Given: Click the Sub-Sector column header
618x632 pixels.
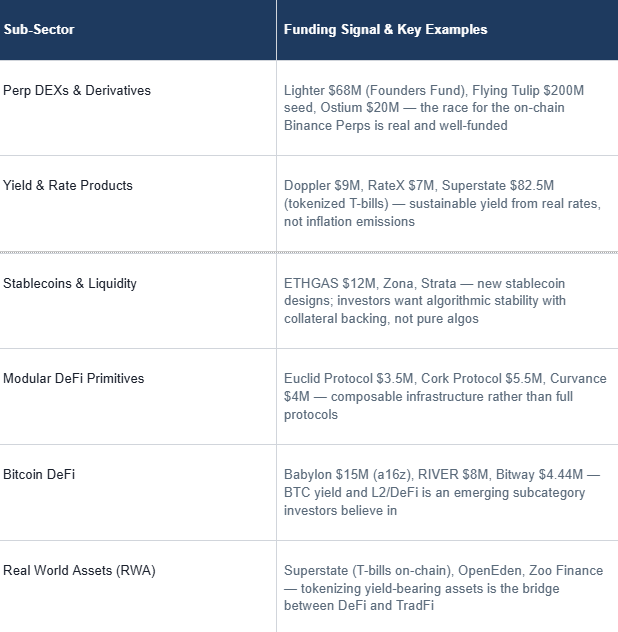Looking at the screenshot, I should pos(39,29).
